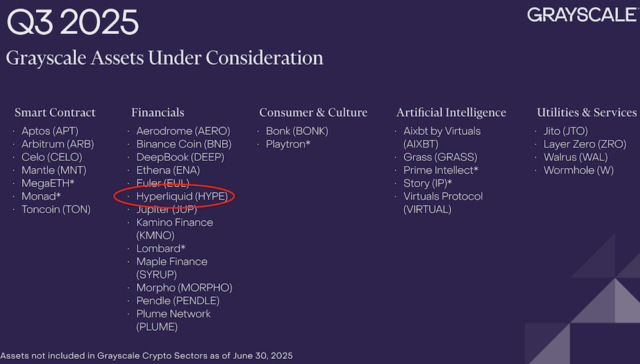
Task: Select Jito (JTO) list item
Action: point(565,131)
